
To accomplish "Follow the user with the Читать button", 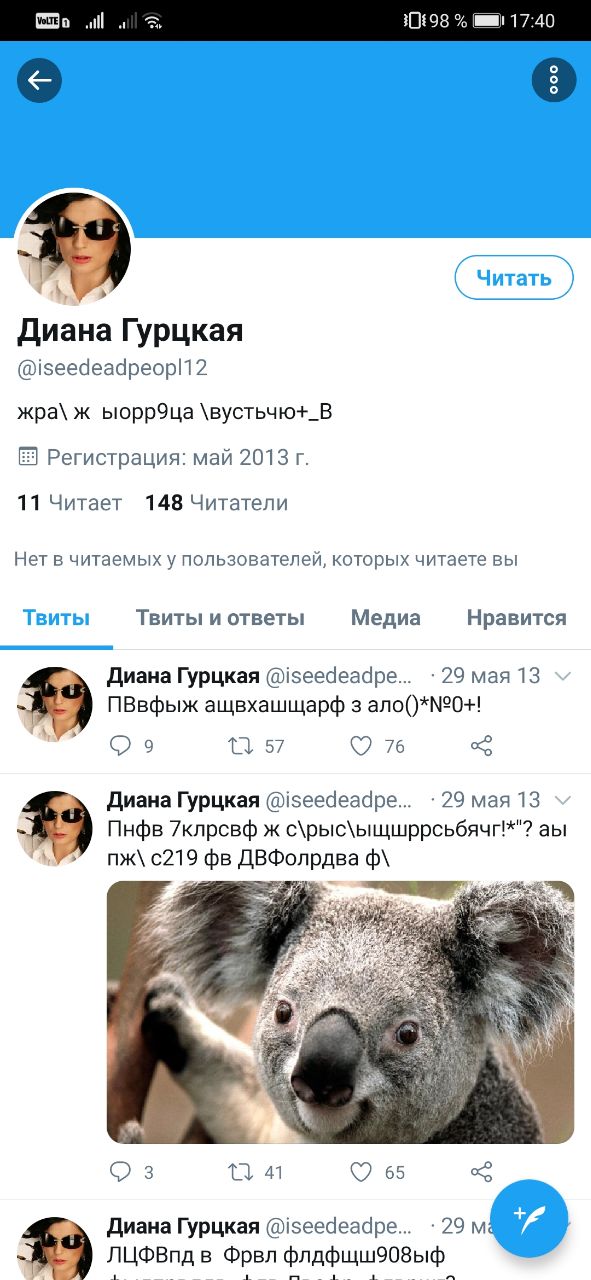I will pos(514,278).
